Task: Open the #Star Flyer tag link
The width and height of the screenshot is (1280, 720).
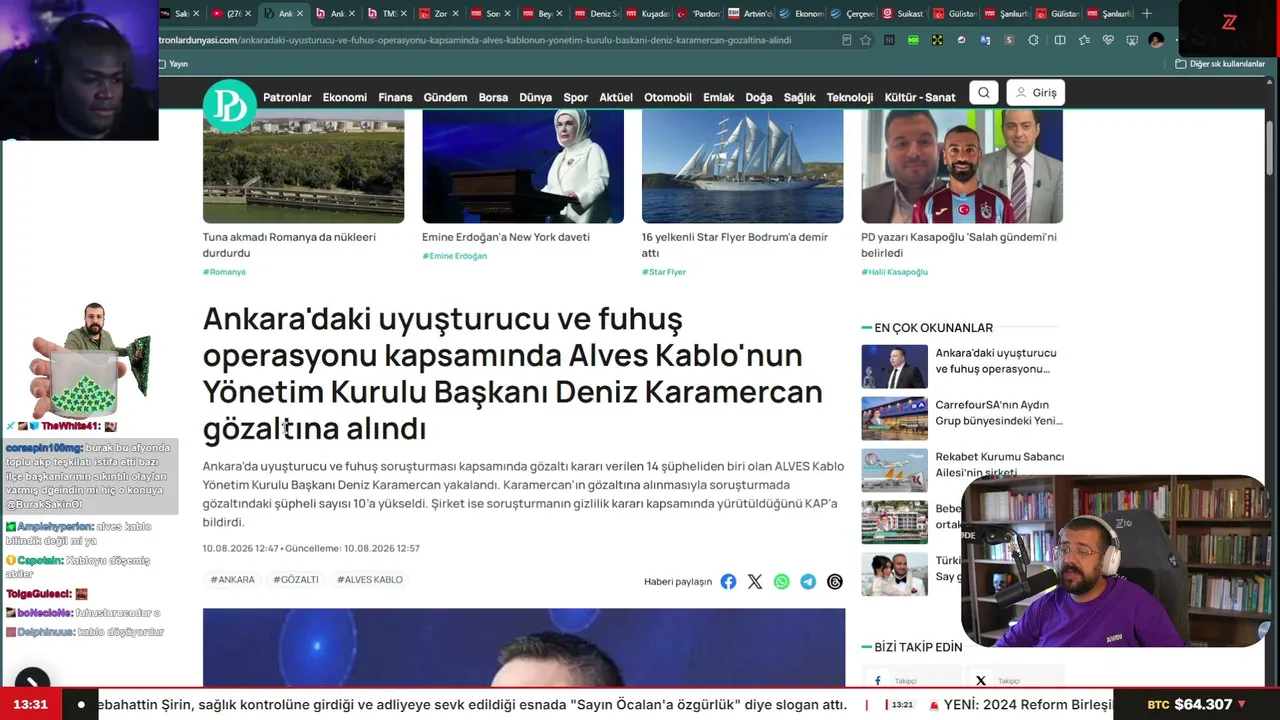Action: click(x=664, y=272)
